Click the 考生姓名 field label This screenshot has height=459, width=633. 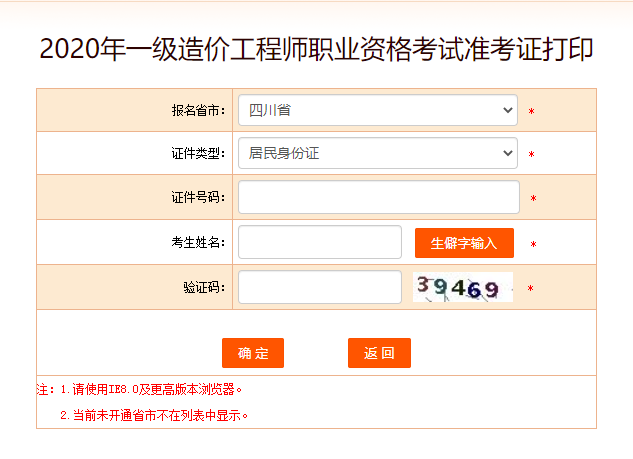pyautogui.click(x=198, y=242)
